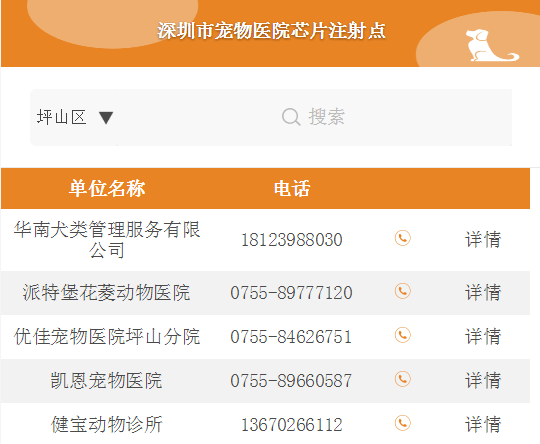This screenshot has width=540, height=444.
Task: Open 详情 for 华南犬类管理服务有限公司
Action: 483,239
